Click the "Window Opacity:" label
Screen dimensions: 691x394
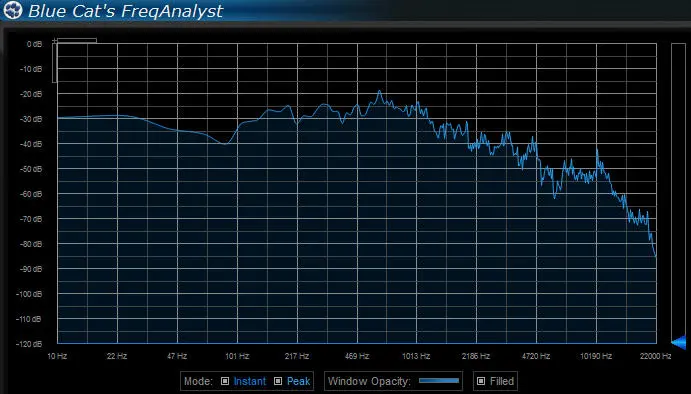coord(369,381)
